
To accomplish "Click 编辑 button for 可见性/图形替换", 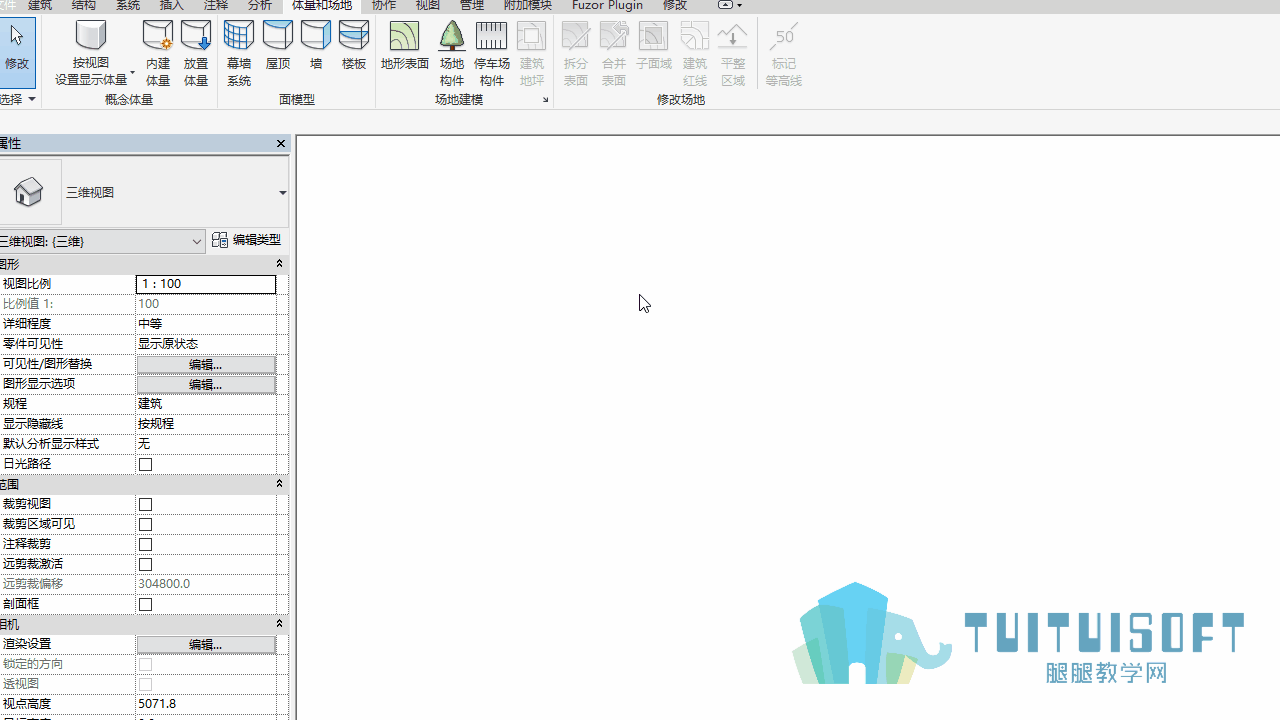I will click(x=206, y=364).
